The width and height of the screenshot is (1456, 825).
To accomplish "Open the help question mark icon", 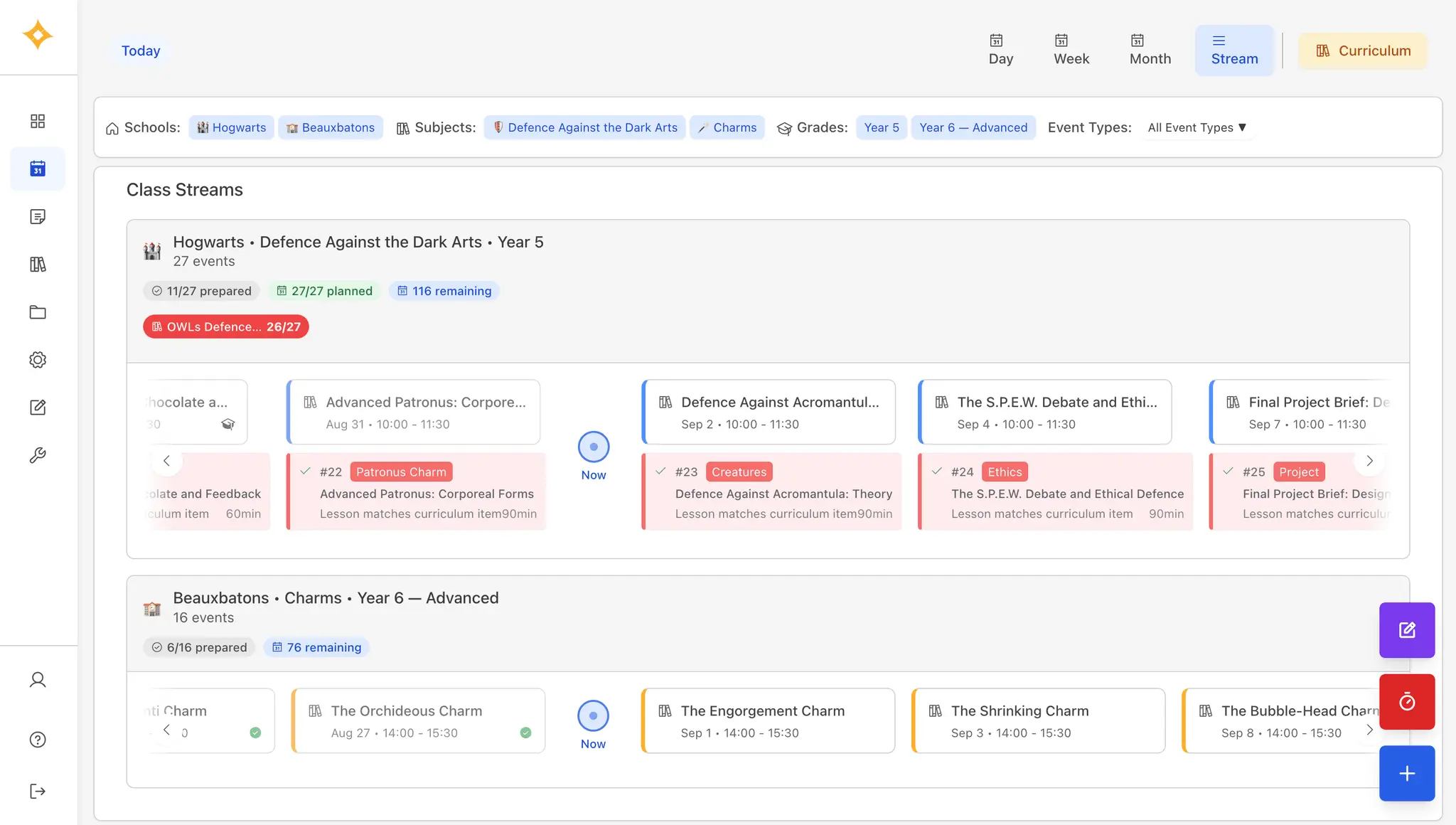I will tap(38, 740).
